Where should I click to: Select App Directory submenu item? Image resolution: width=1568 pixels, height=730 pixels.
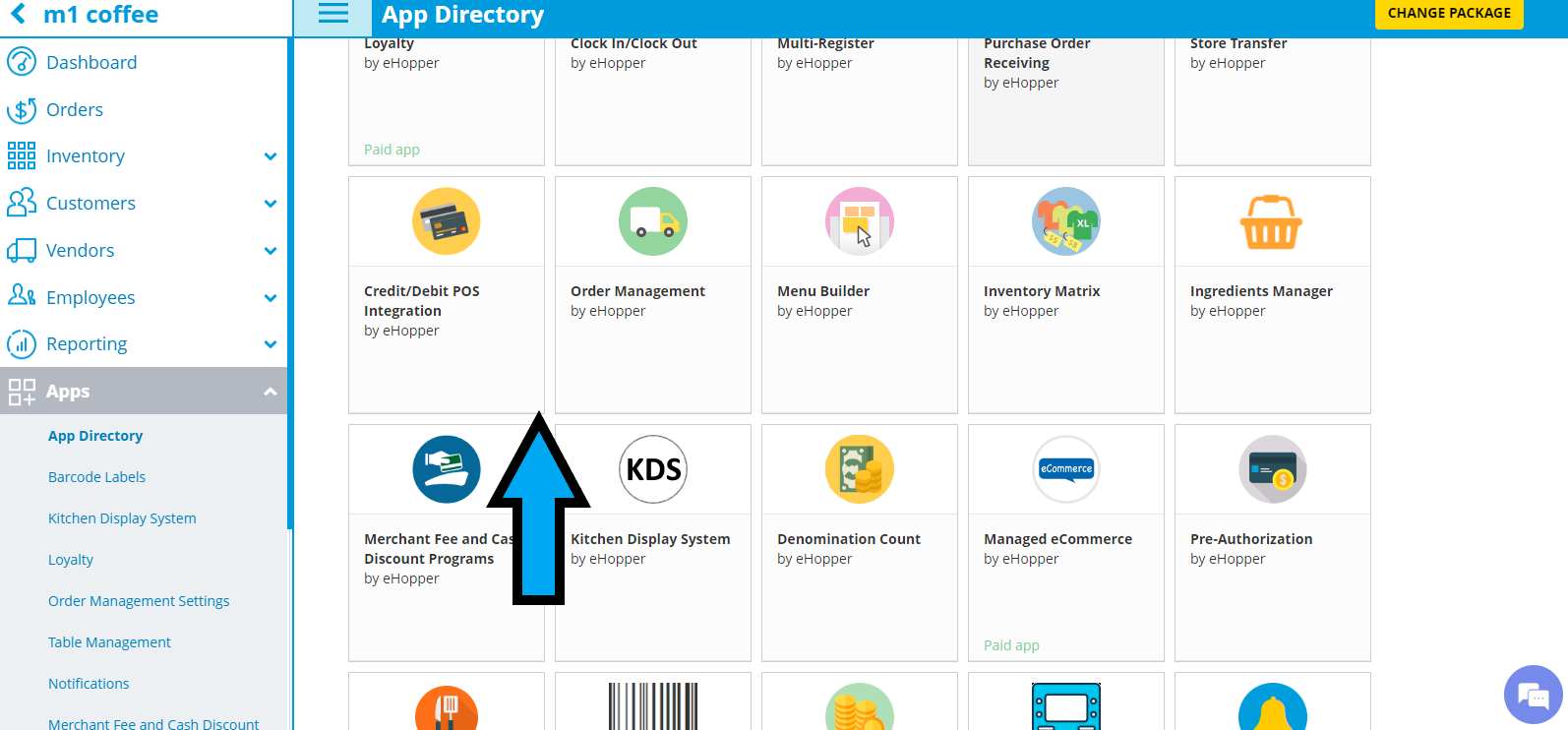95,436
